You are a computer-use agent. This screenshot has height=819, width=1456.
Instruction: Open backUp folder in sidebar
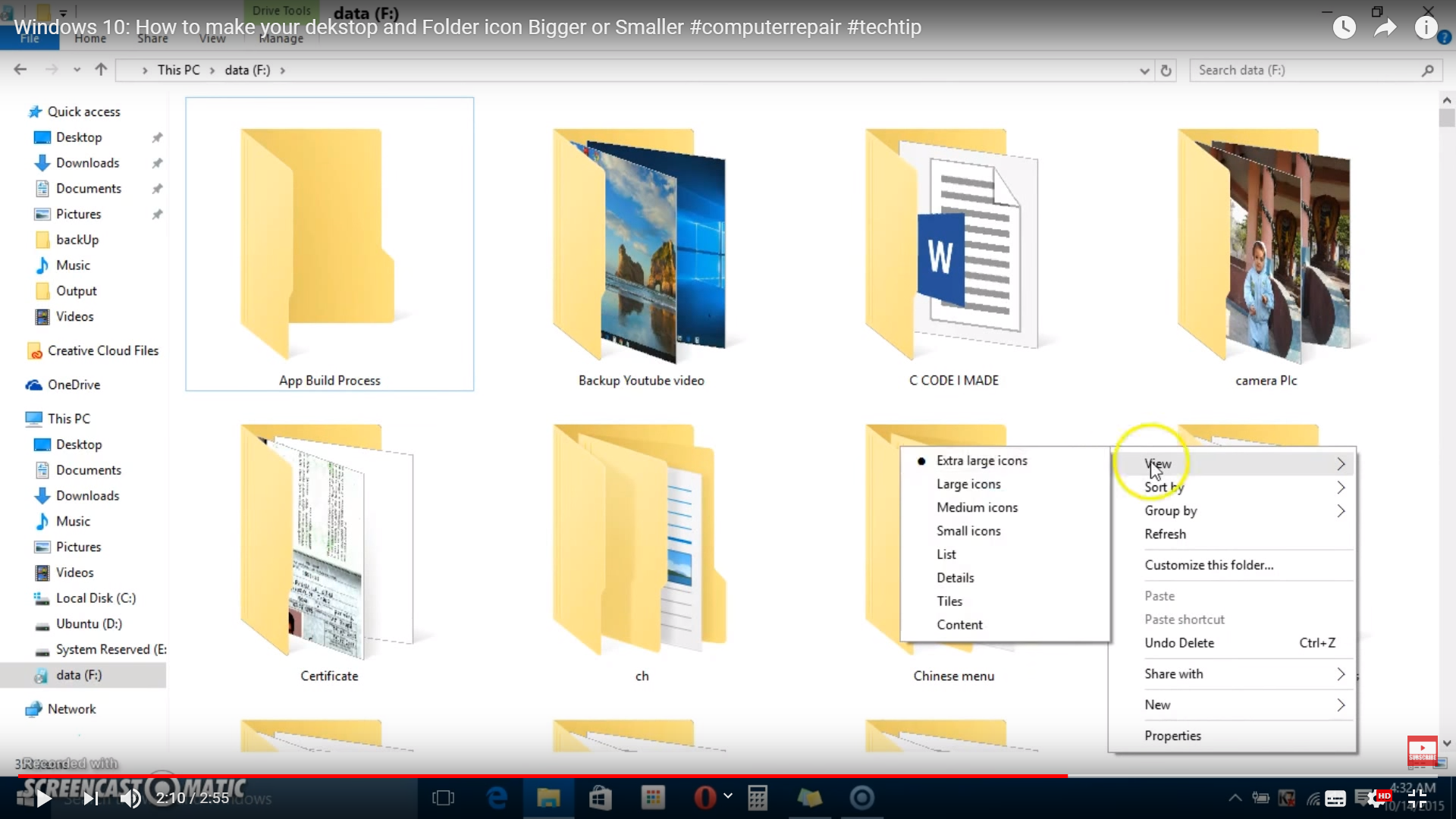pos(77,240)
